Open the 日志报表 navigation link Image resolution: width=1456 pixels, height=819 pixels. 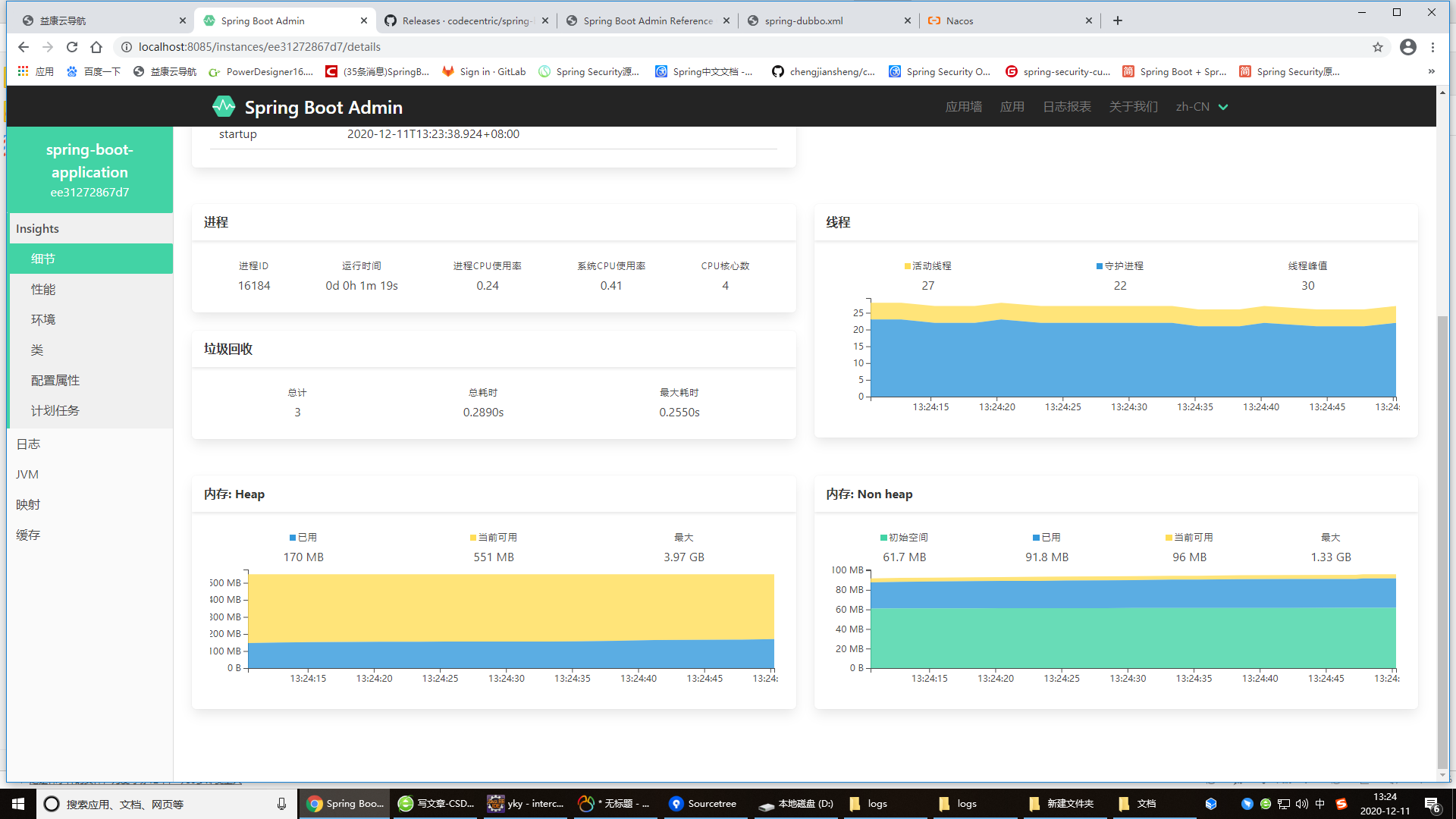coord(1066,107)
